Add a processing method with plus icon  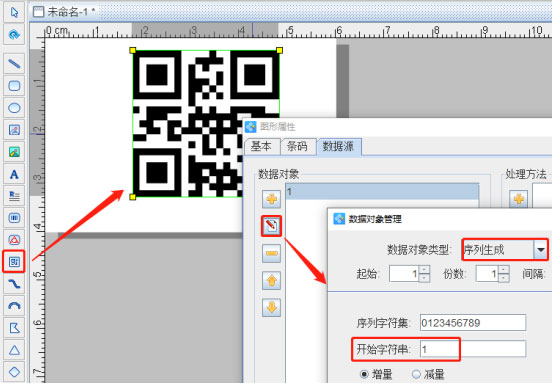pos(518,199)
